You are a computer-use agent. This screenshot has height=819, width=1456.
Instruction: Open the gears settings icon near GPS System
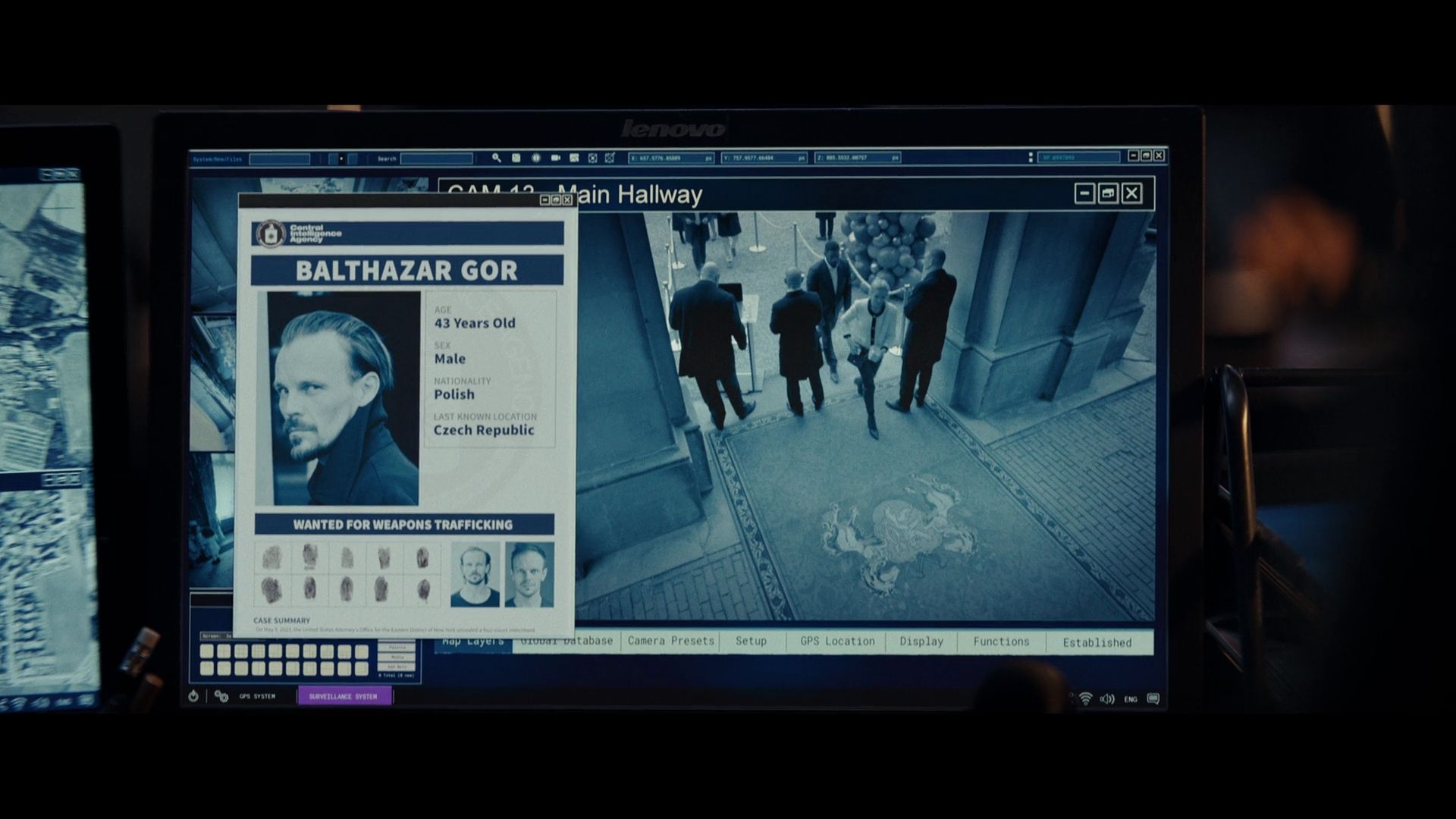(x=221, y=696)
